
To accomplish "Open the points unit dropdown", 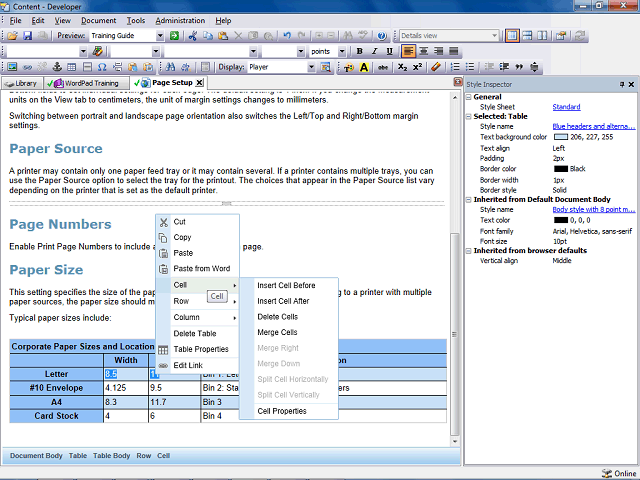I will pyautogui.click(x=342, y=51).
